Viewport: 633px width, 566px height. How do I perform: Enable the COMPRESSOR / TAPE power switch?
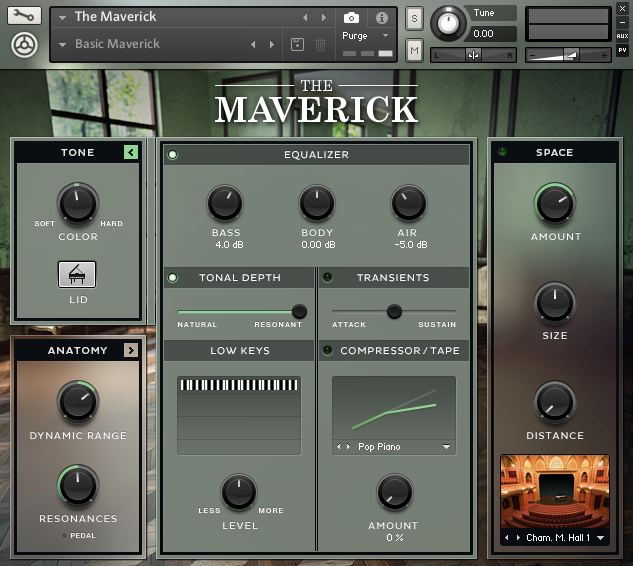click(327, 350)
